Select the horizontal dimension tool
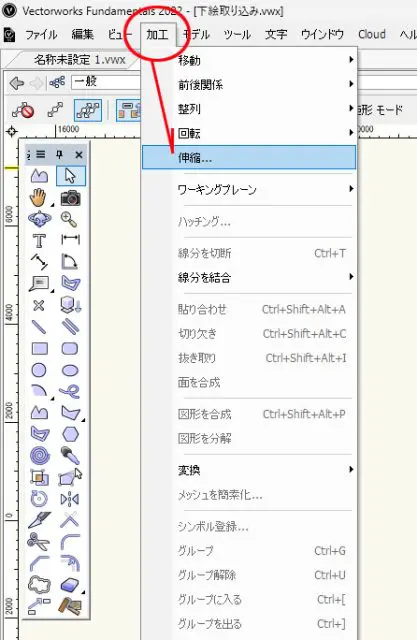417x640 pixels. point(70,239)
